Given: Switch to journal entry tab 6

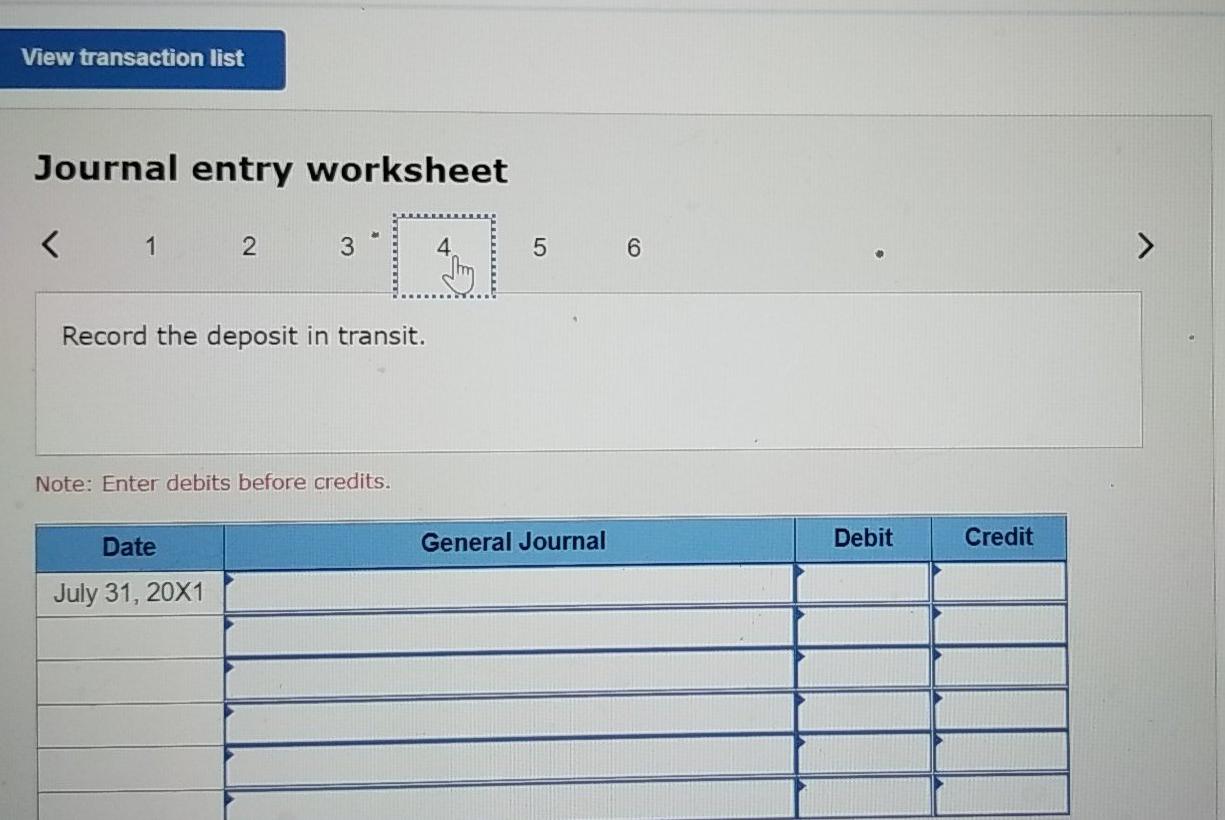Looking at the screenshot, I should (633, 247).
